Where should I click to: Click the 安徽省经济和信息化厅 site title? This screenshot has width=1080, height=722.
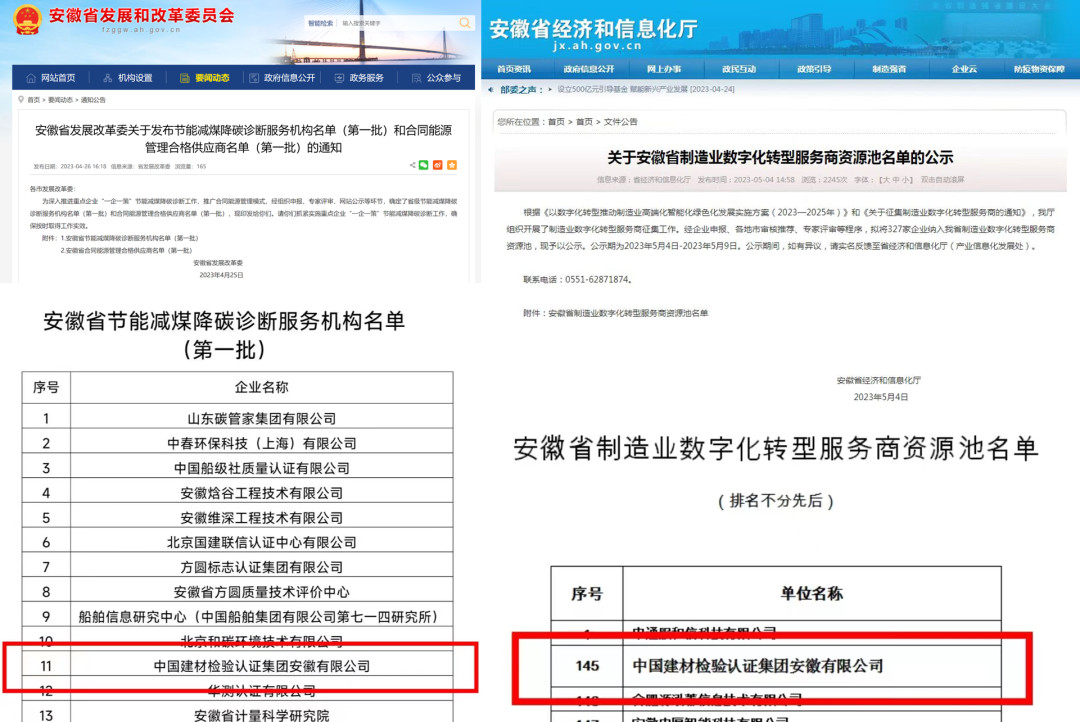click(593, 29)
